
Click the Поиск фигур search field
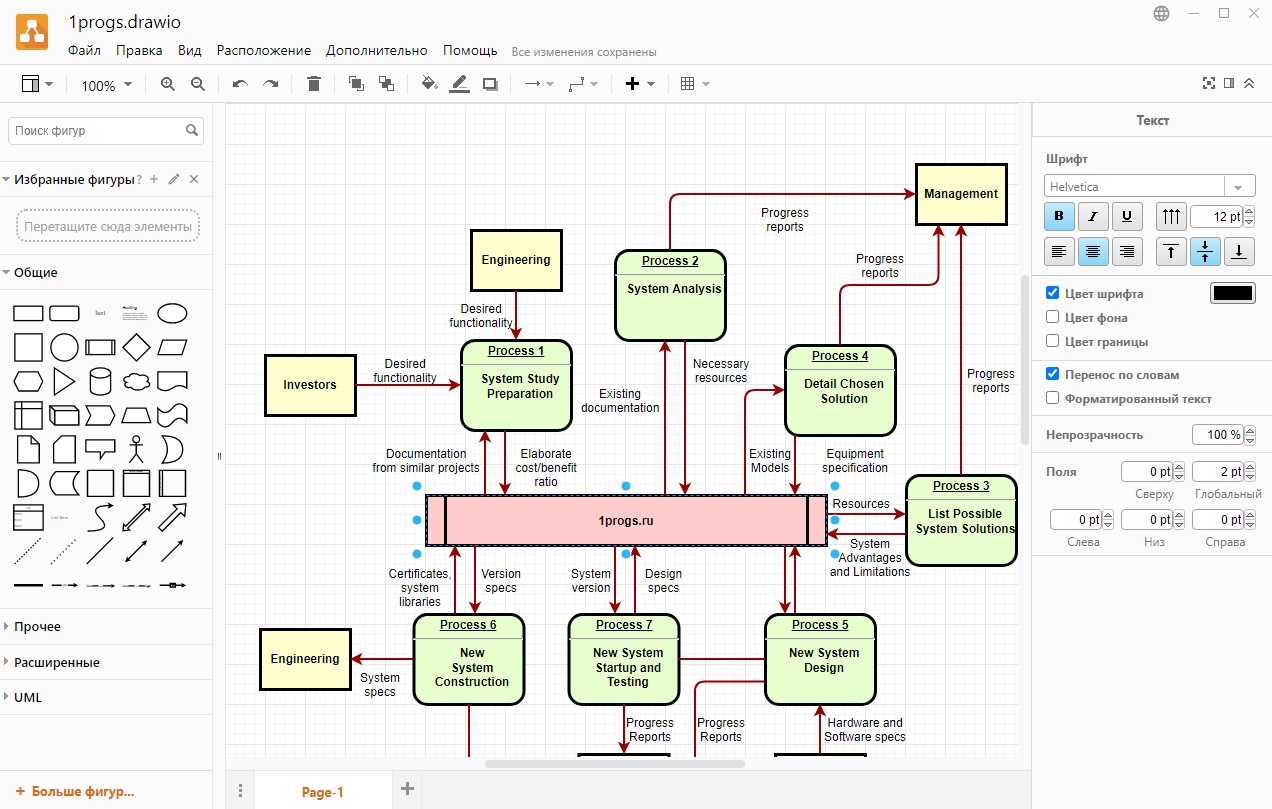coord(98,131)
